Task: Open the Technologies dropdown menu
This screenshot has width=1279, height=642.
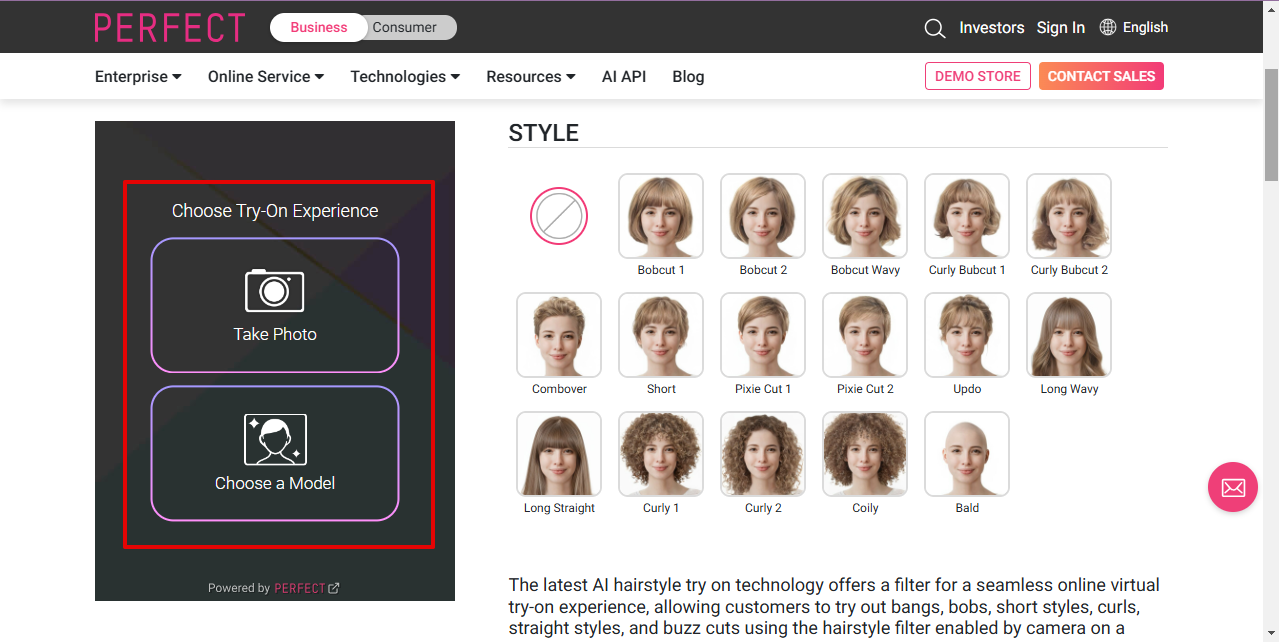Action: (405, 77)
